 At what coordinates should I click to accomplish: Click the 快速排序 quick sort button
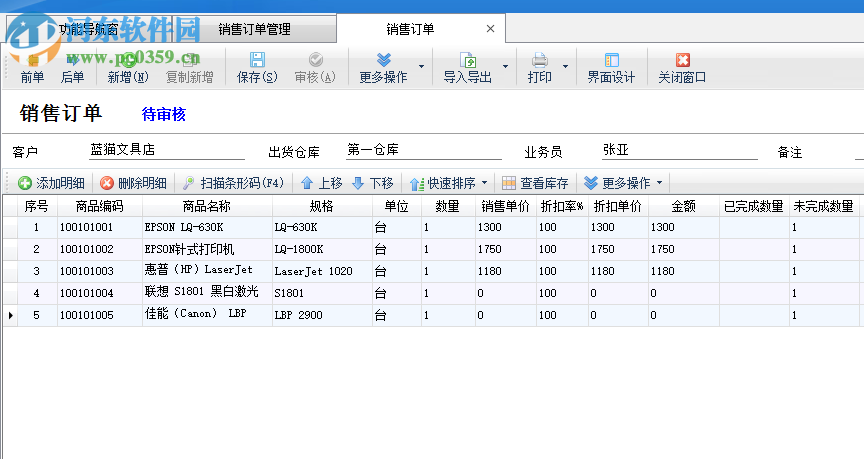point(443,183)
